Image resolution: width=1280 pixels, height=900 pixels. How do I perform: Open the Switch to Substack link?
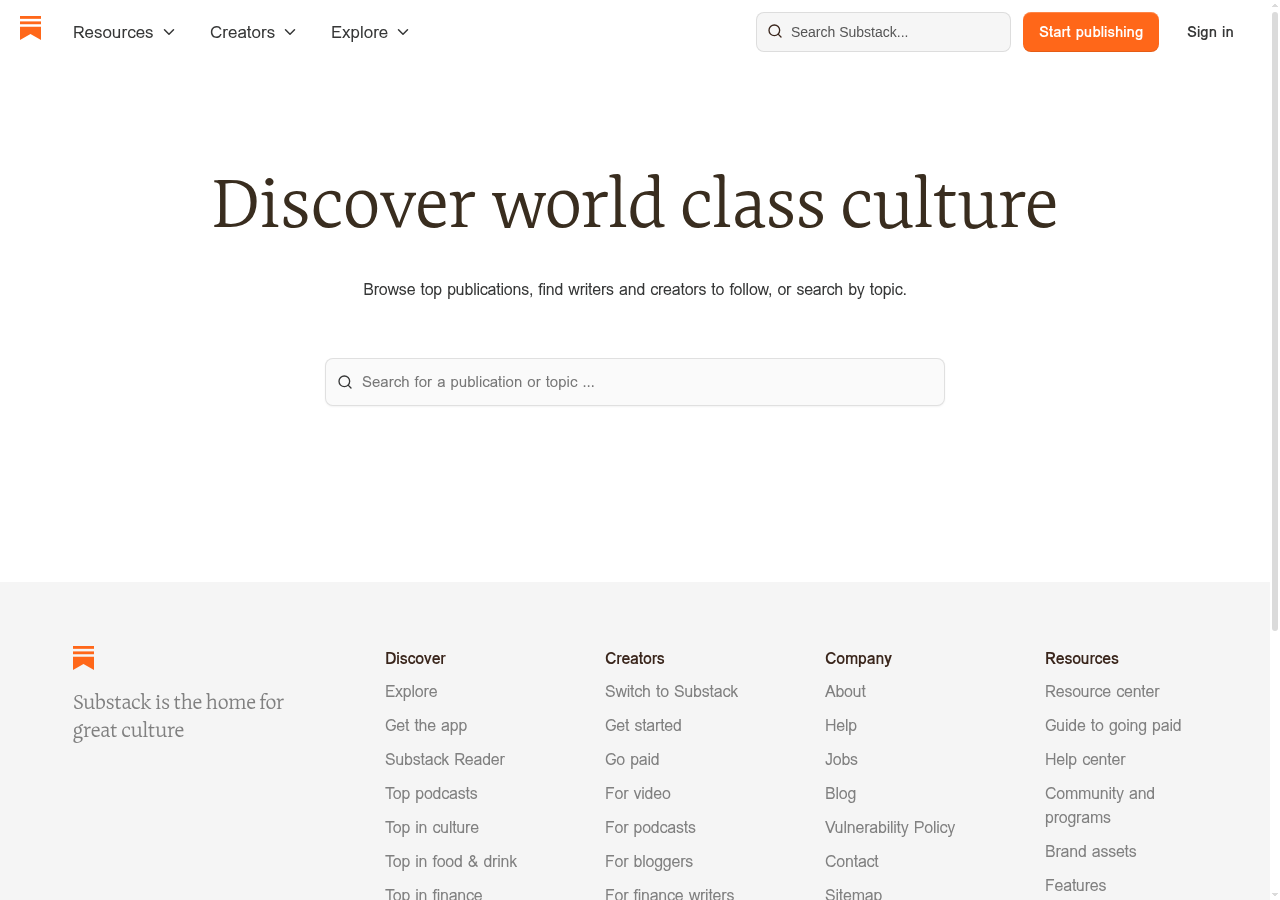pyautogui.click(x=671, y=691)
